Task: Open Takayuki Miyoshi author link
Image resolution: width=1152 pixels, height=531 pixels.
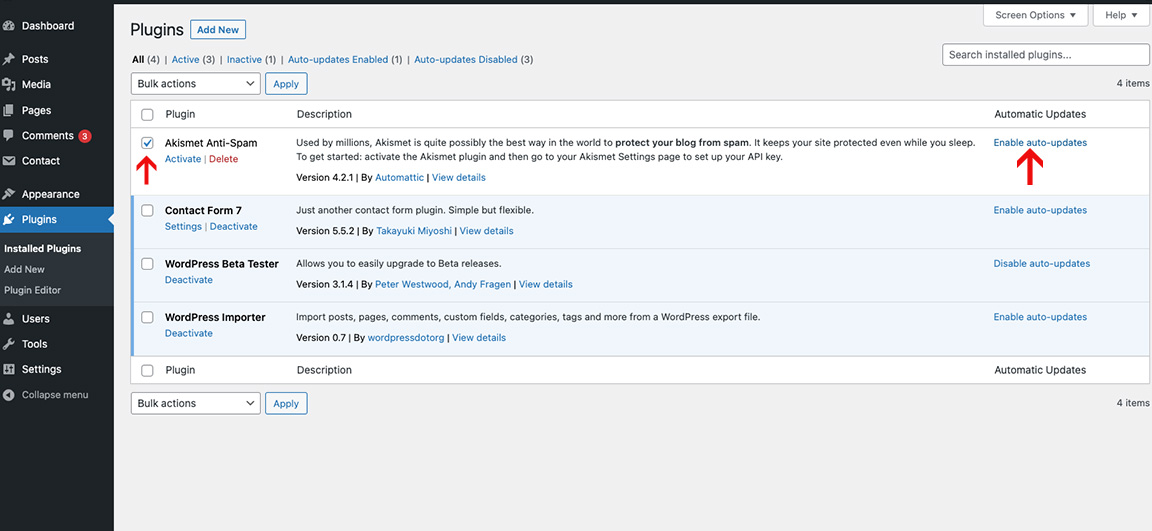Action: click(414, 231)
